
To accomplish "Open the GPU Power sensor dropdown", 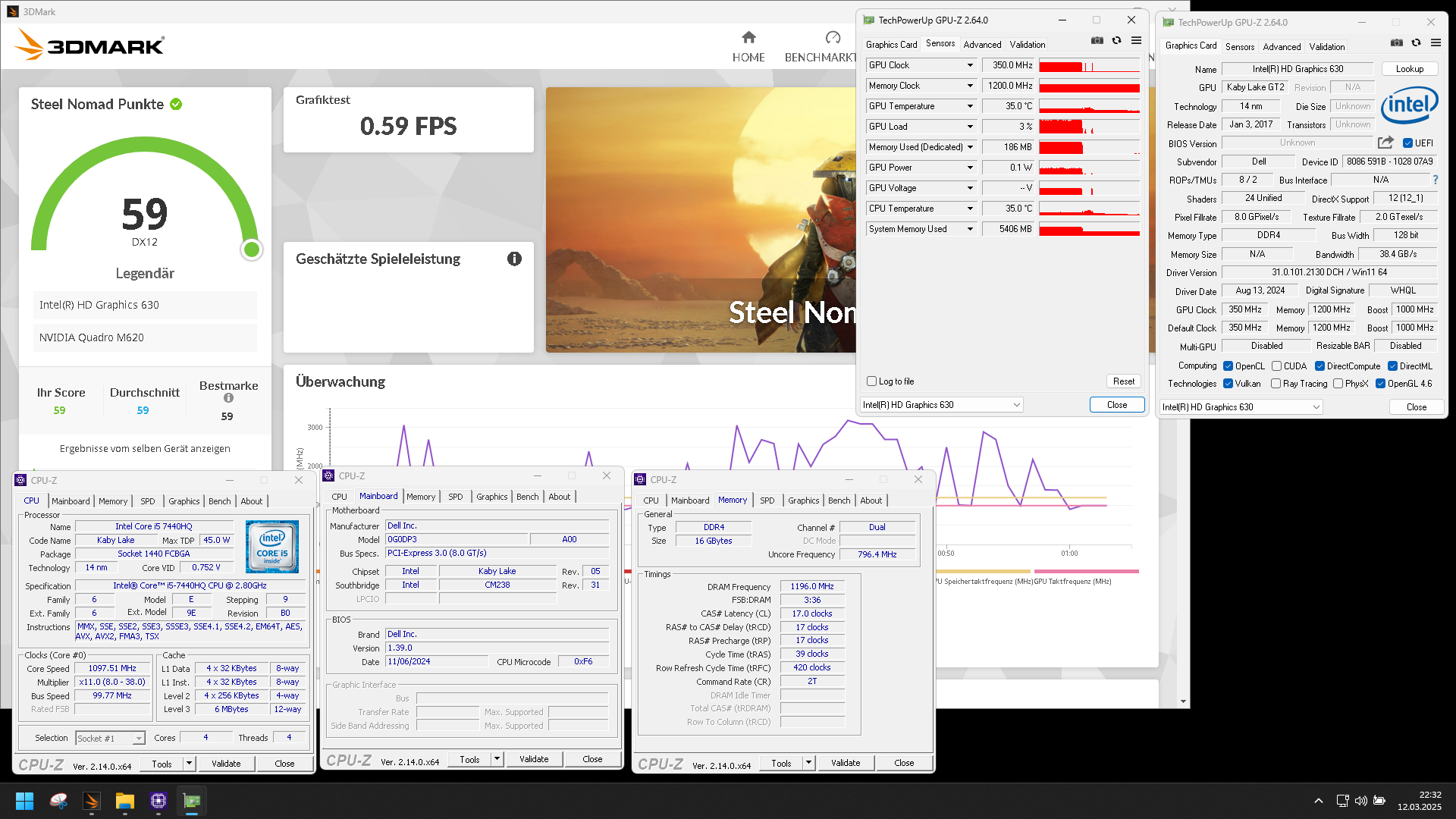I will point(969,168).
